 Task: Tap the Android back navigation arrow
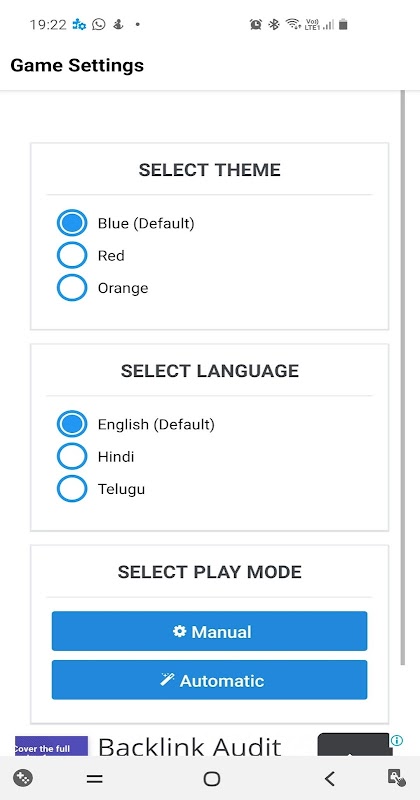click(x=330, y=779)
